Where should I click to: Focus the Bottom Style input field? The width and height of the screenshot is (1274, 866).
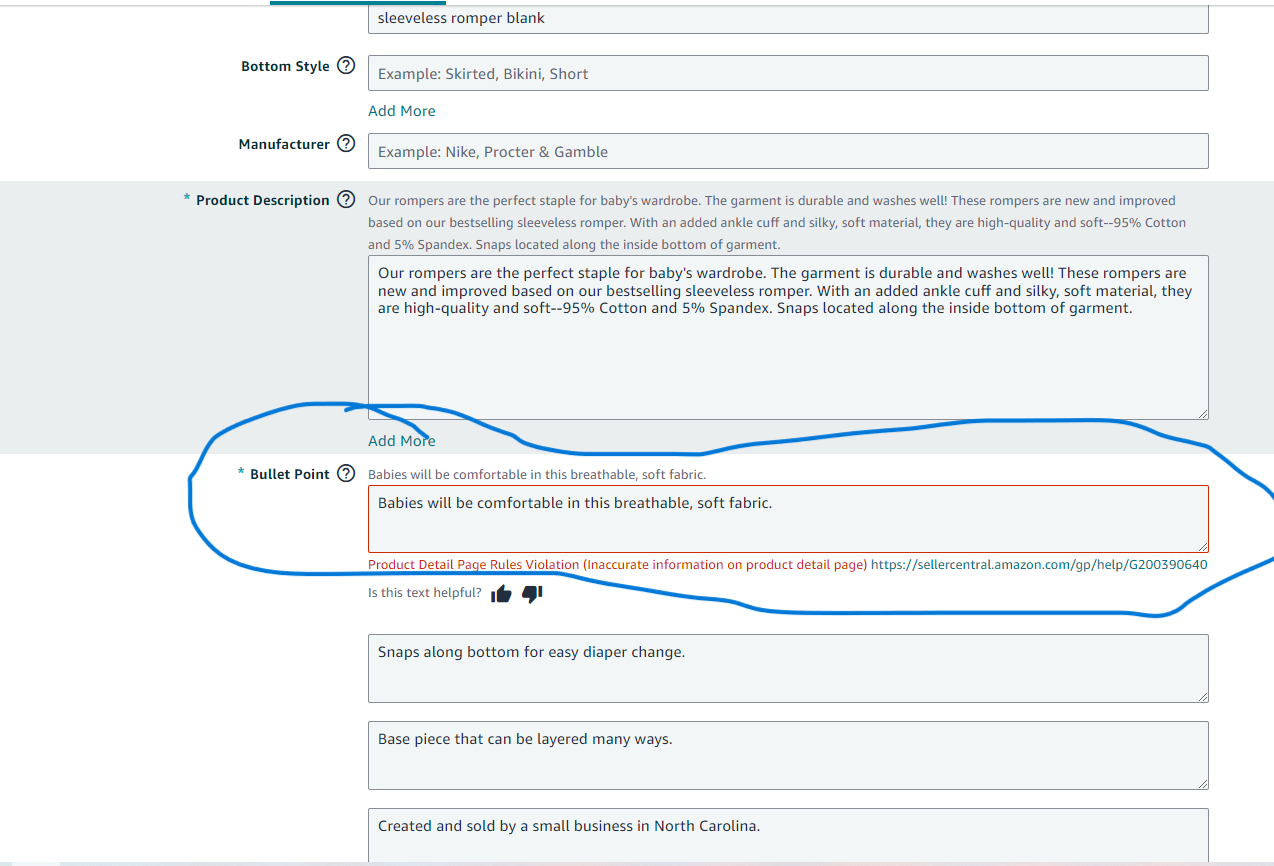coord(788,73)
